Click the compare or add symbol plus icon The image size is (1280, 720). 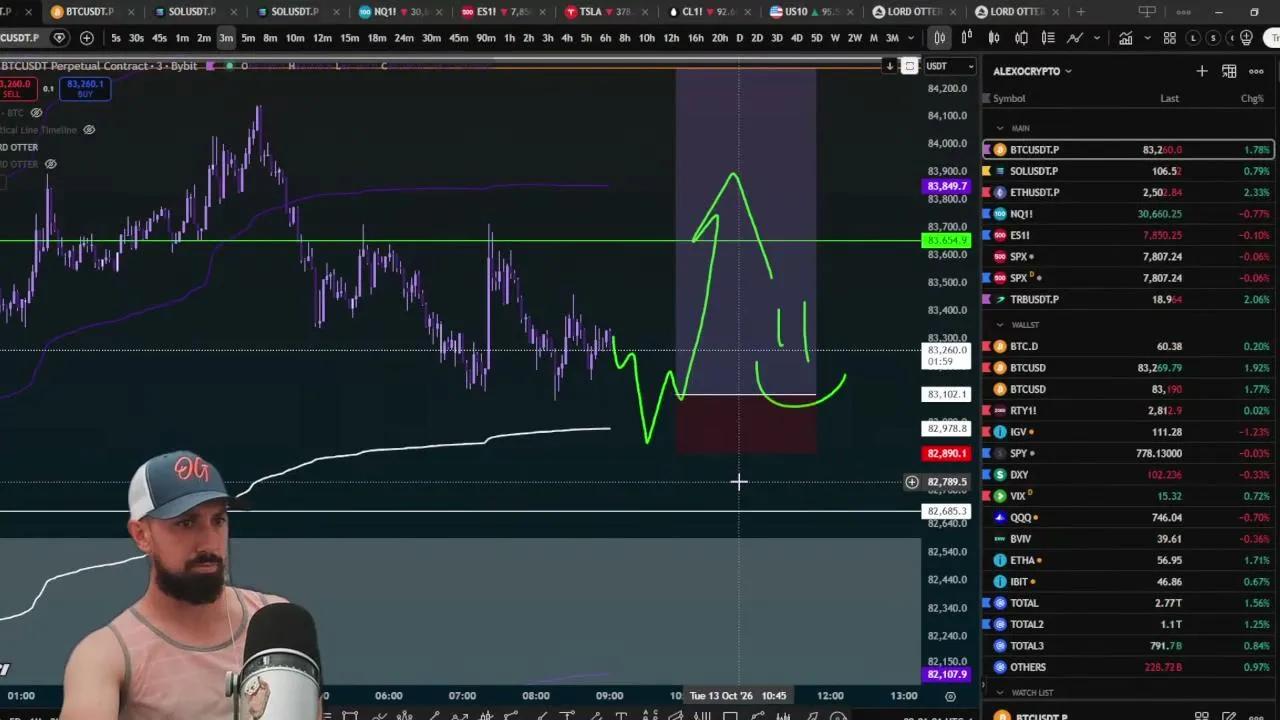click(x=87, y=38)
